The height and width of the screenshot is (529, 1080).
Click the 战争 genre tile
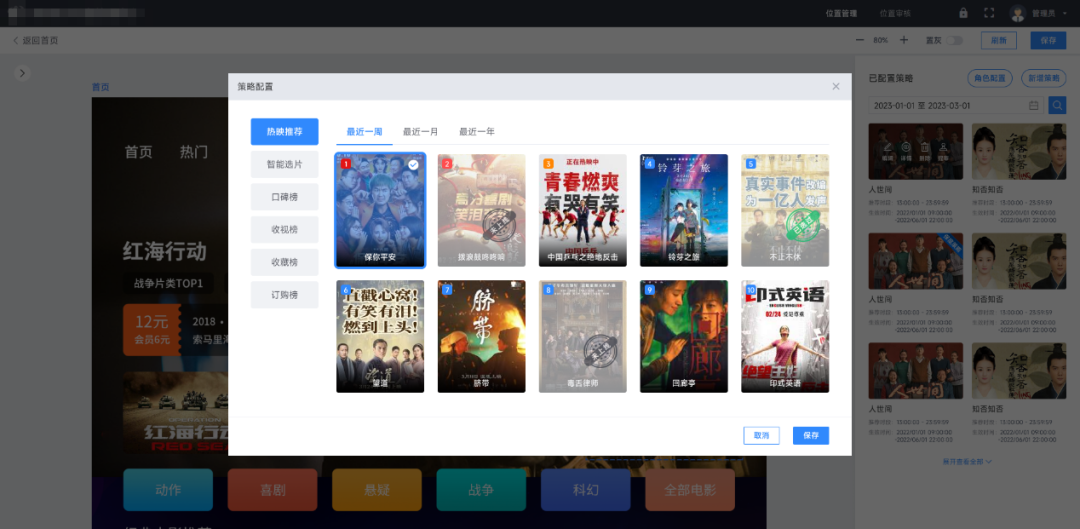(481, 490)
